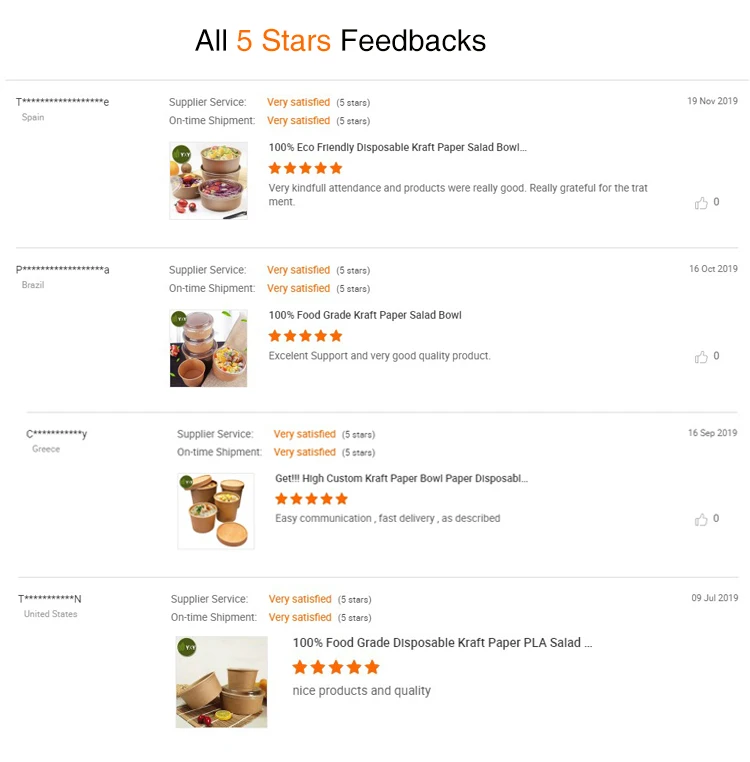Screen dimensions: 750x762
Task: Click star rating under Food Grade Salad Bowl
Action: (305, 336)
